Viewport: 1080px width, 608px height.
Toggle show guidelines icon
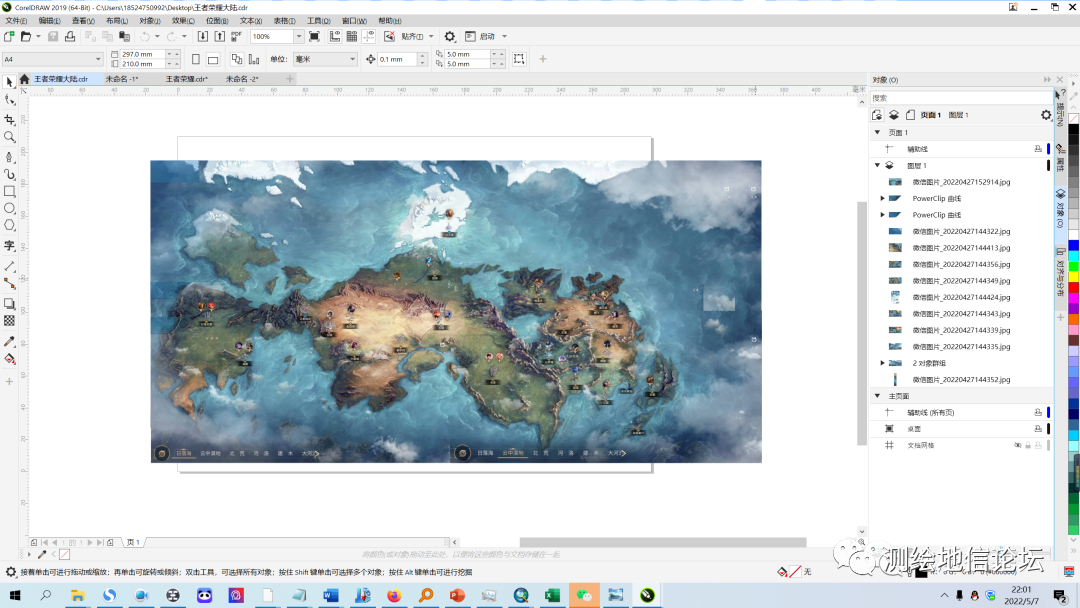point(369,36)
